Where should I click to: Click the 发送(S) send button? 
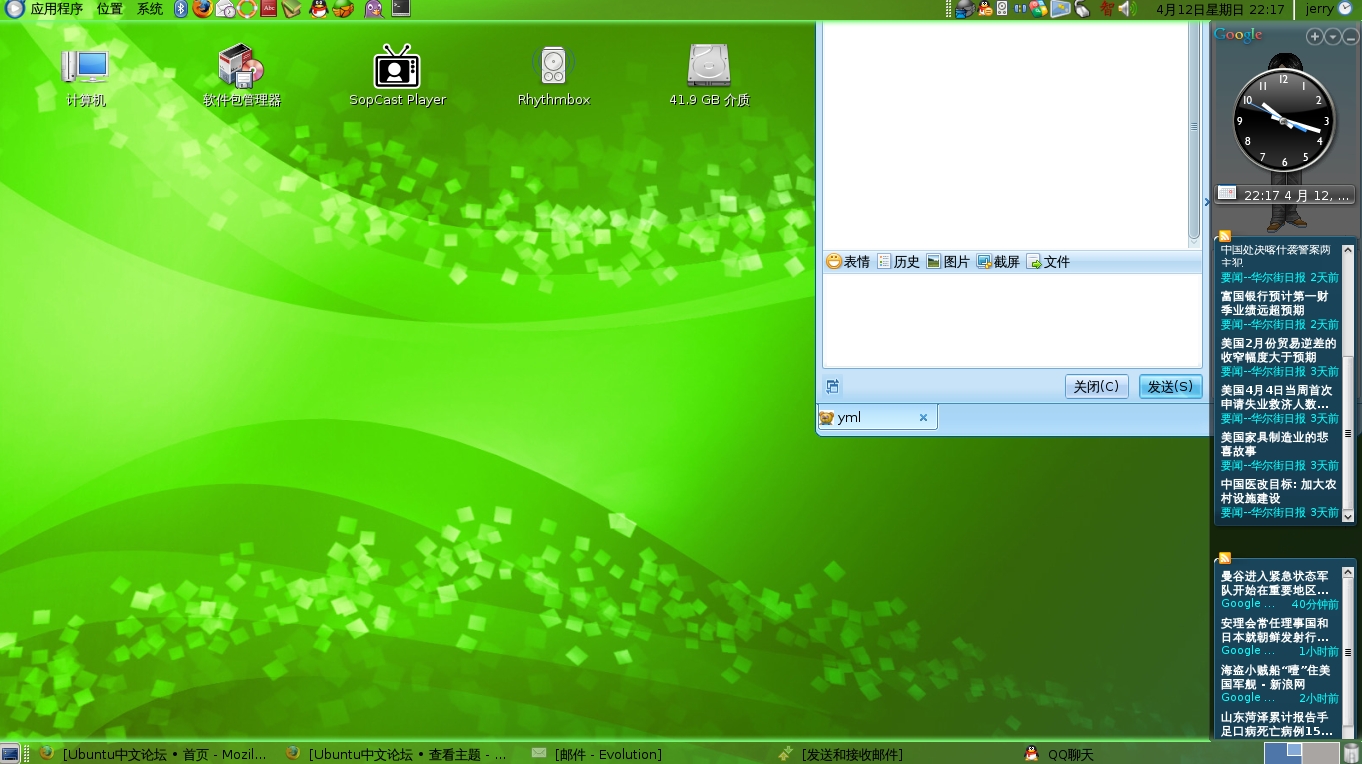click(x=1170, y=386)
